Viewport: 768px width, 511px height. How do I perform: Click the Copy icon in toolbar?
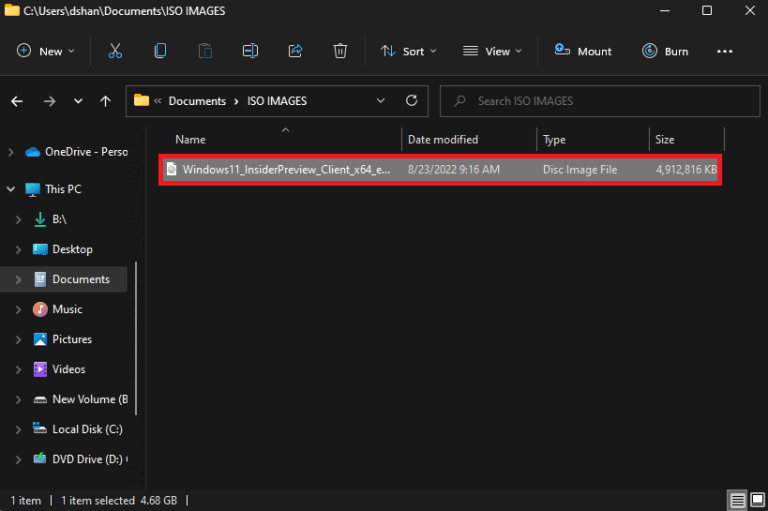[x=160, y=51]
